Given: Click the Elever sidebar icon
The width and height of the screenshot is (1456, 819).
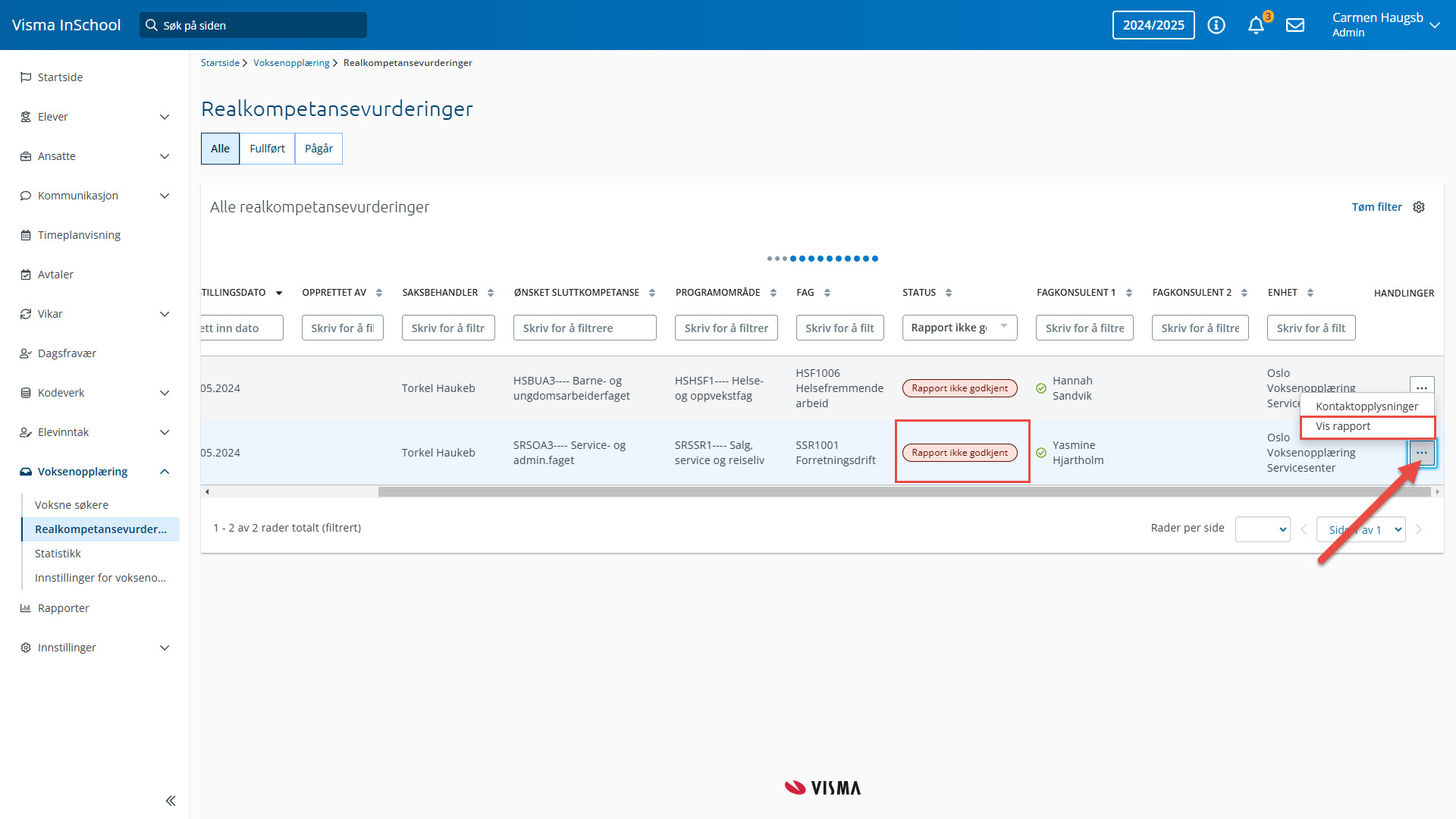Looking at the screenshot, I should pyautogui.click(x=26, y=117).
